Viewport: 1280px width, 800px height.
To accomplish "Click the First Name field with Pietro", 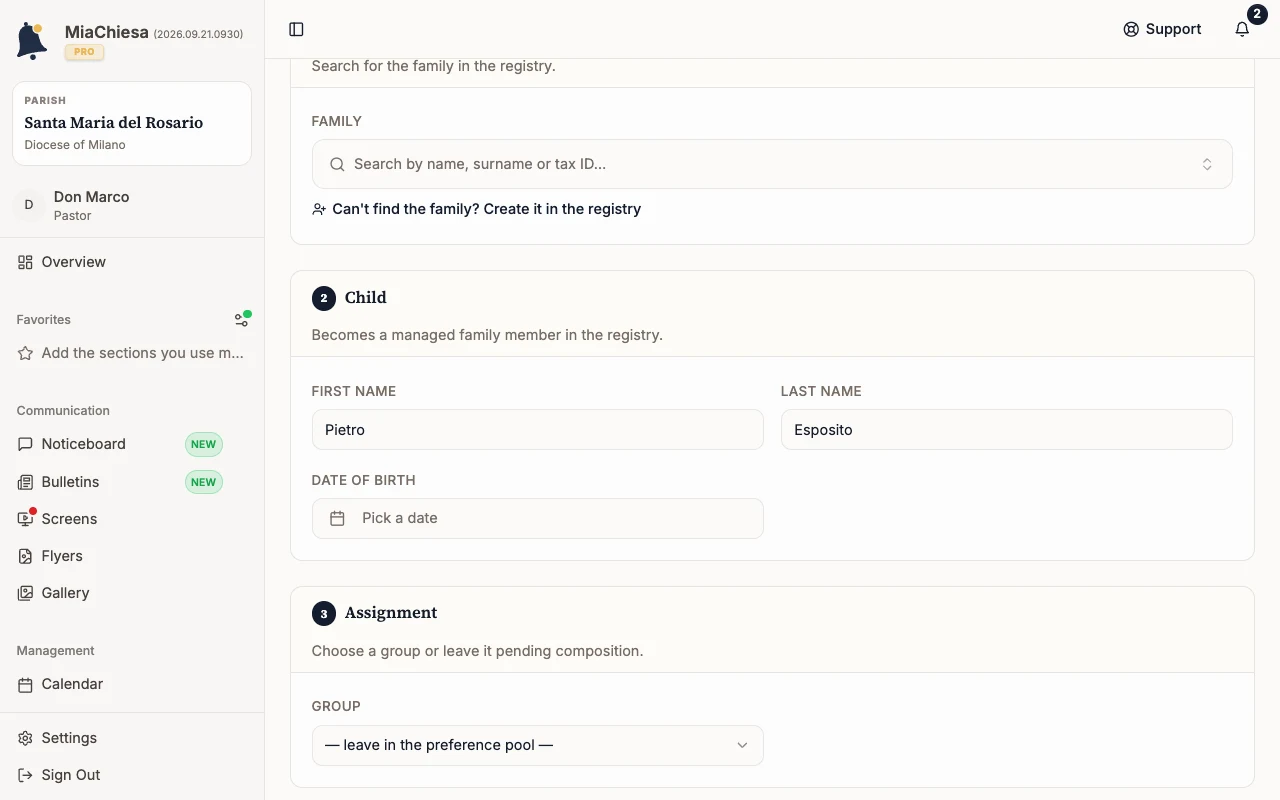I will click(537, 429).
